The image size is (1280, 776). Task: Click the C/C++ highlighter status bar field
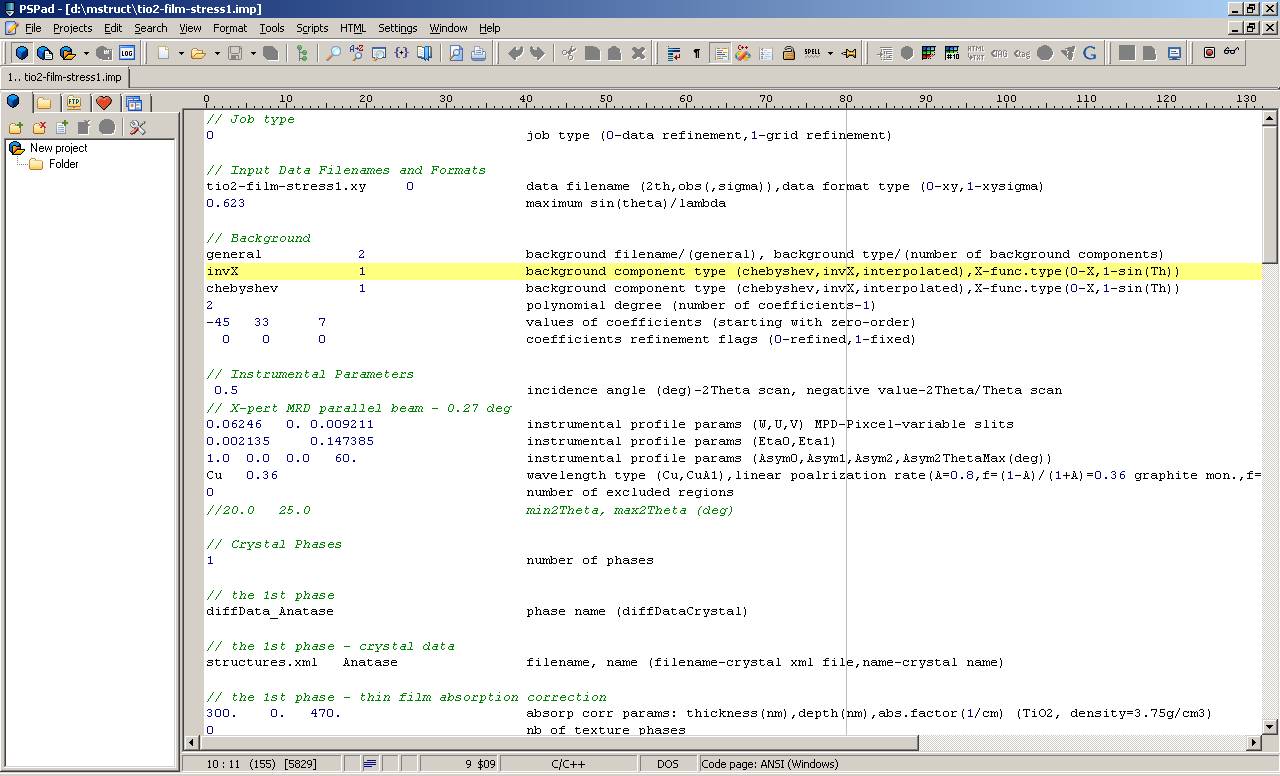click(569, 764)
